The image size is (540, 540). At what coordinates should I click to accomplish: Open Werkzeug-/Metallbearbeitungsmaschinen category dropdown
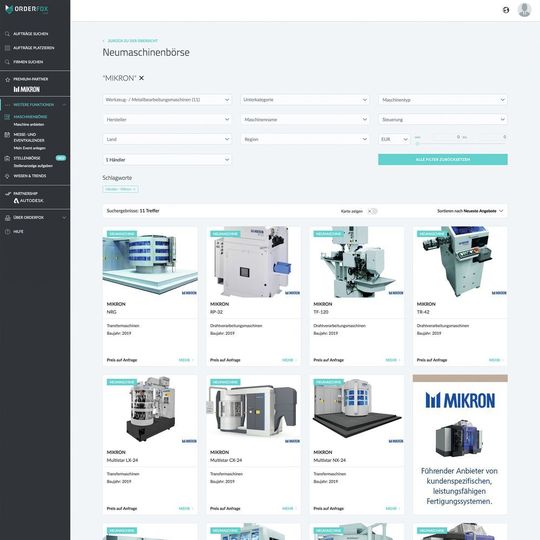(x=167, y=100)
